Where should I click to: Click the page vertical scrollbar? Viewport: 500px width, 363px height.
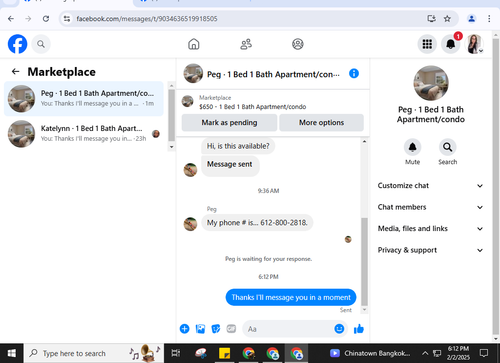point(496,187)
